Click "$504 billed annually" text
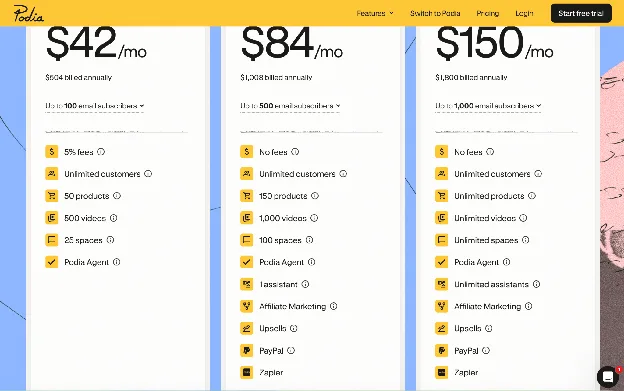The height and width of the screenshot is (391, 624). 78,78
